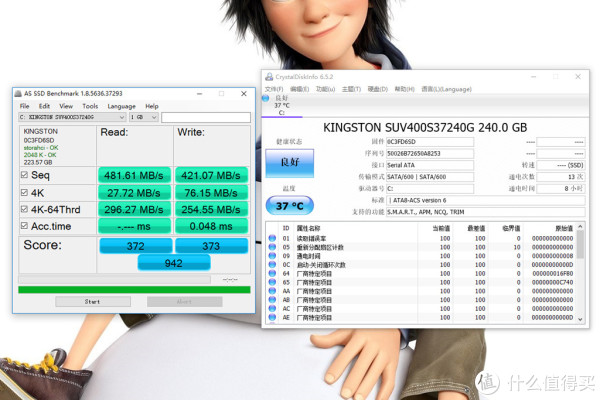Click the 属性名称 column header

coord(308,229)
